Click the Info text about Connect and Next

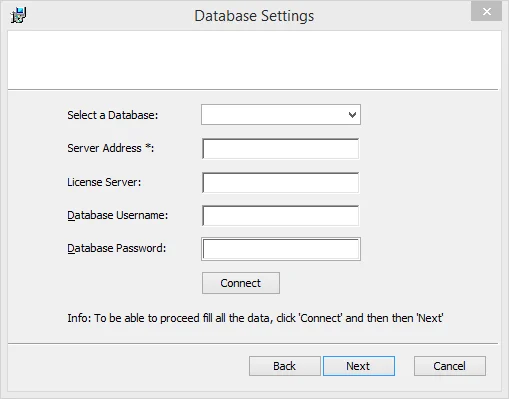255,318
